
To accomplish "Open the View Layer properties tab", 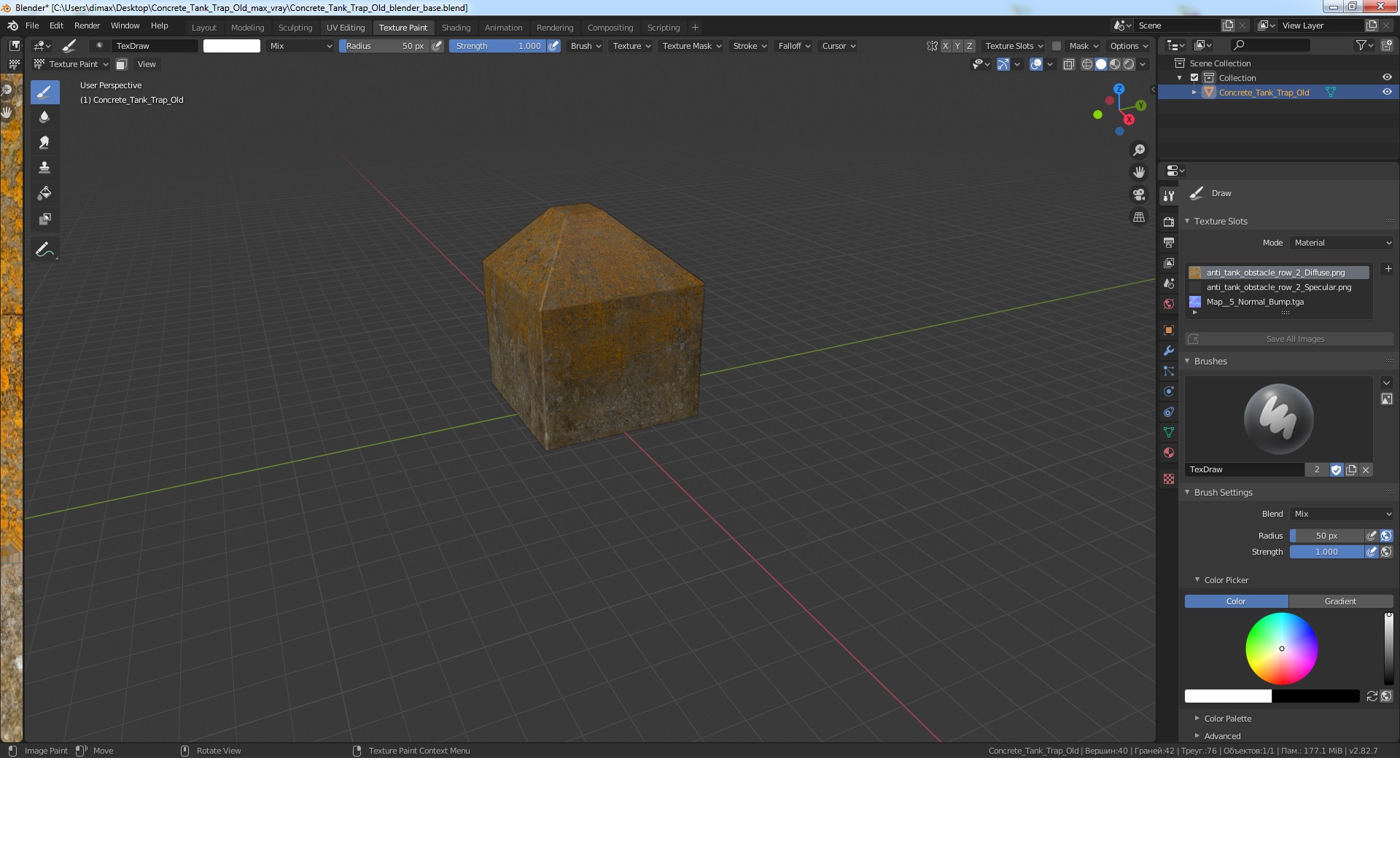I will (1169, 262).
